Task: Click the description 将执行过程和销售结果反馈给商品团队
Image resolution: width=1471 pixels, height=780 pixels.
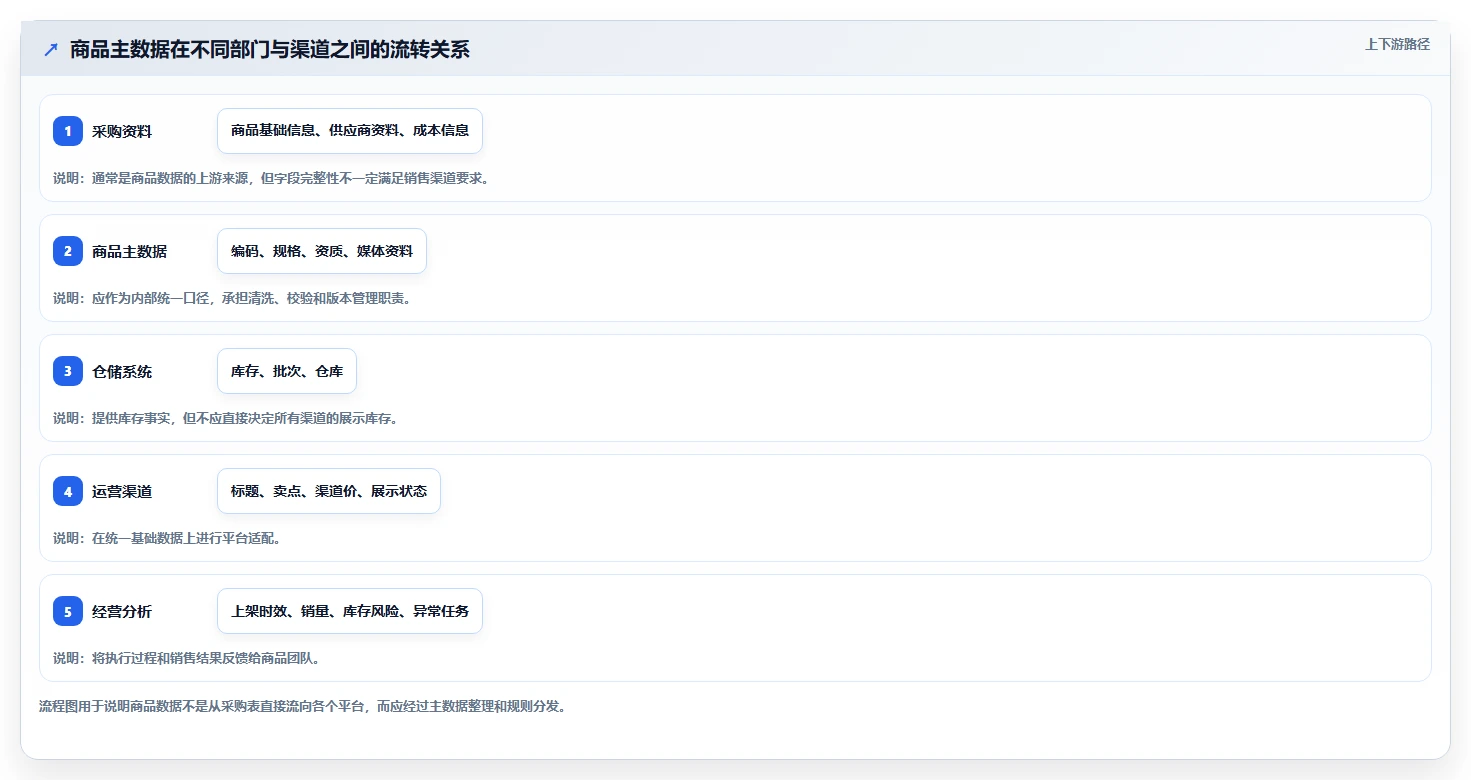Action: [187, 658]
